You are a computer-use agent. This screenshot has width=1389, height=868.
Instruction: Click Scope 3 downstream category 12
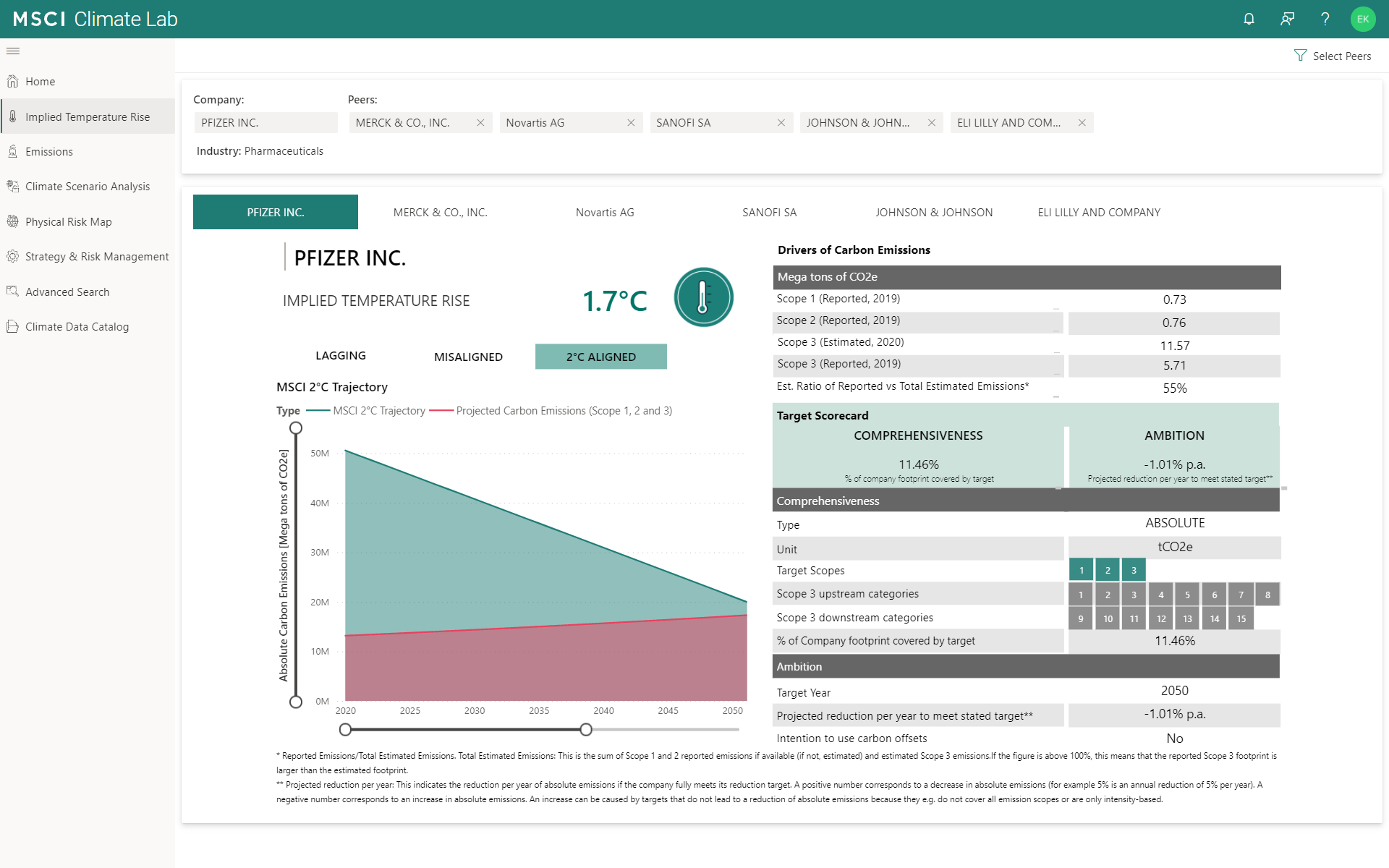1161,618
